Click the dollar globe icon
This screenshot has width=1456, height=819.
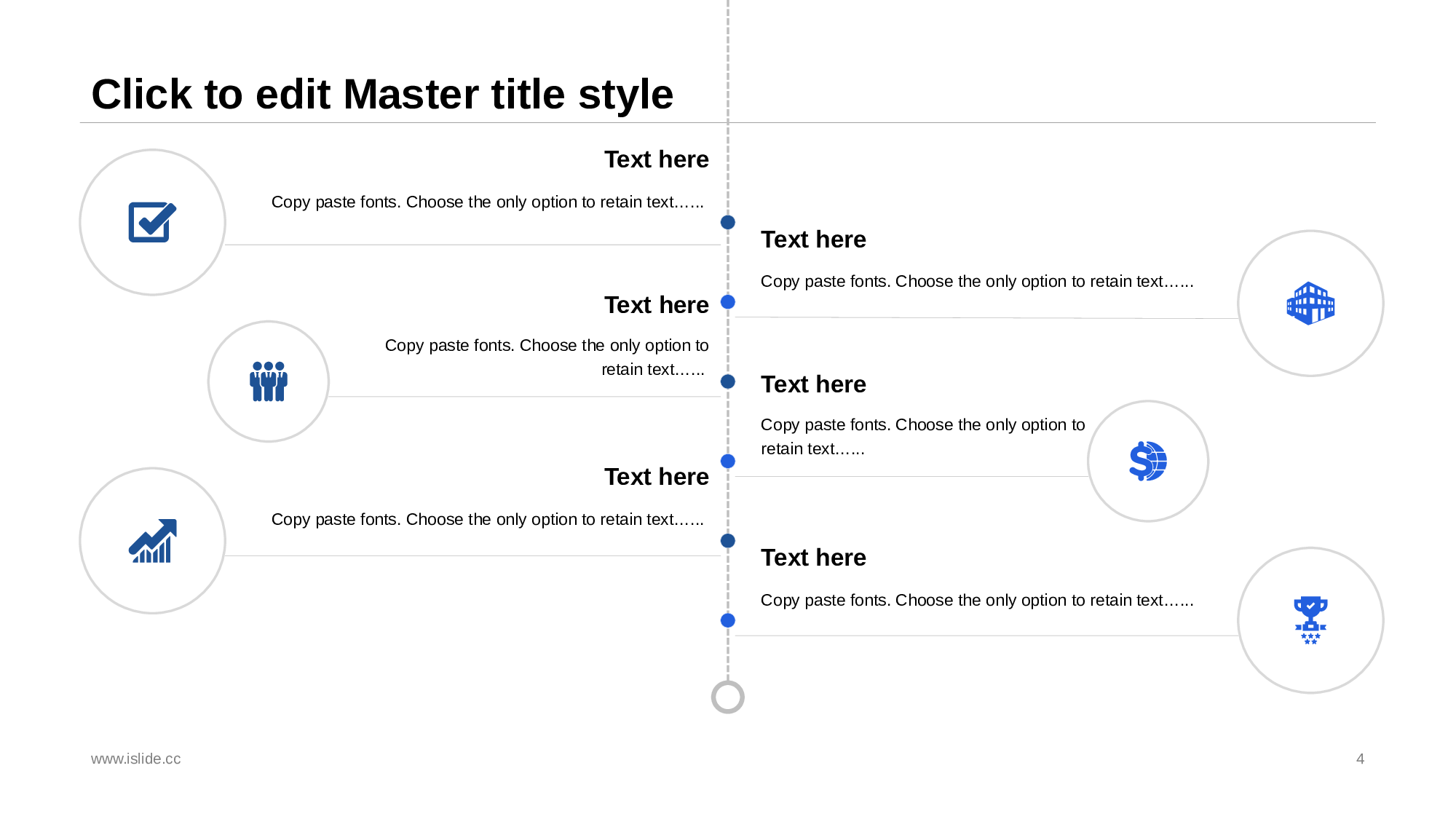click(1148, 461)
